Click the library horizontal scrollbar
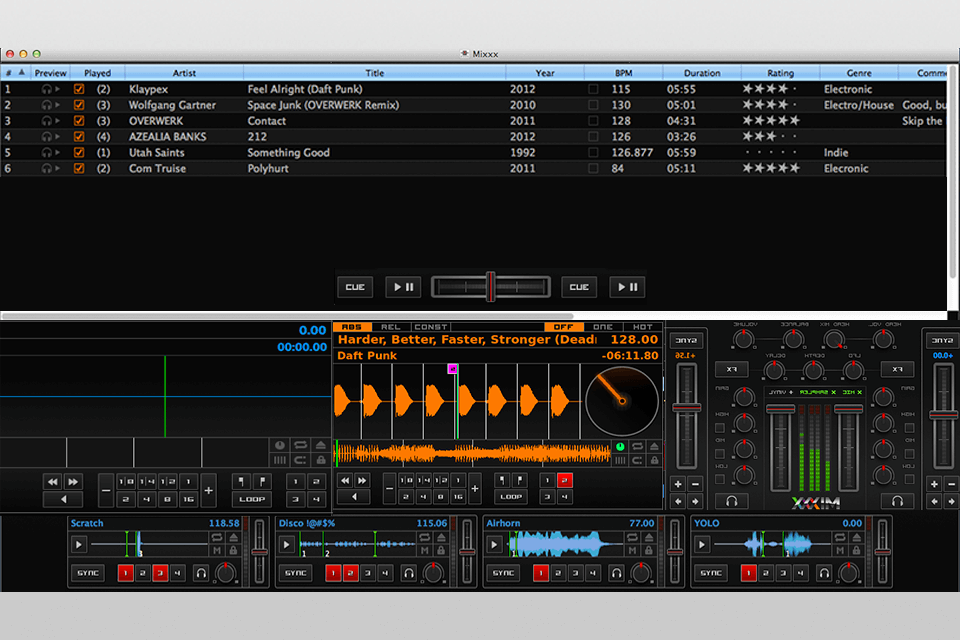The width and height of the screenshot is (960, 640). pyautogui.click(x=288, y=316)
